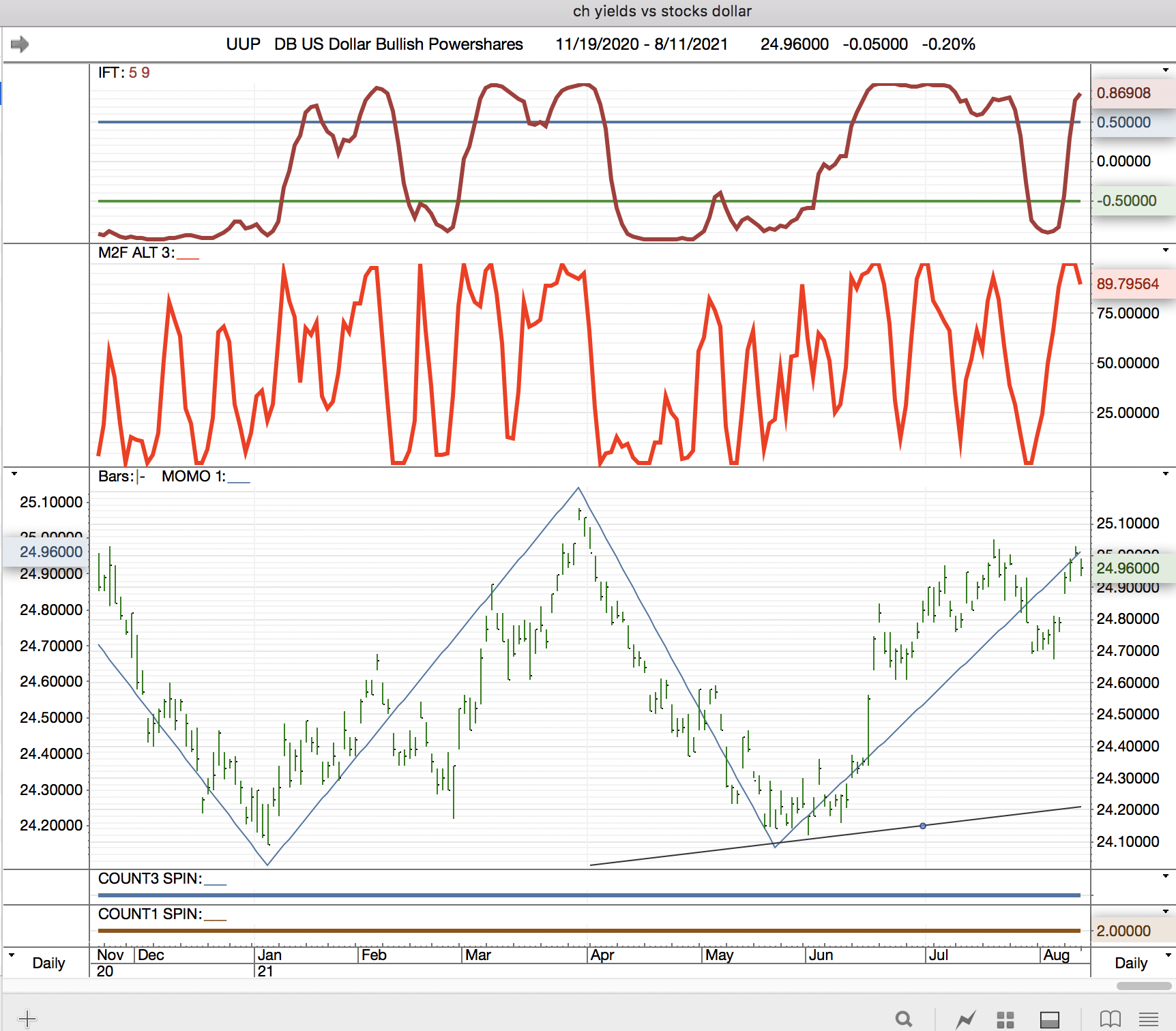Click the red M2F ALT 3 line swatch
This screenshot has width=1176, height=1031.
pos(188,258)
